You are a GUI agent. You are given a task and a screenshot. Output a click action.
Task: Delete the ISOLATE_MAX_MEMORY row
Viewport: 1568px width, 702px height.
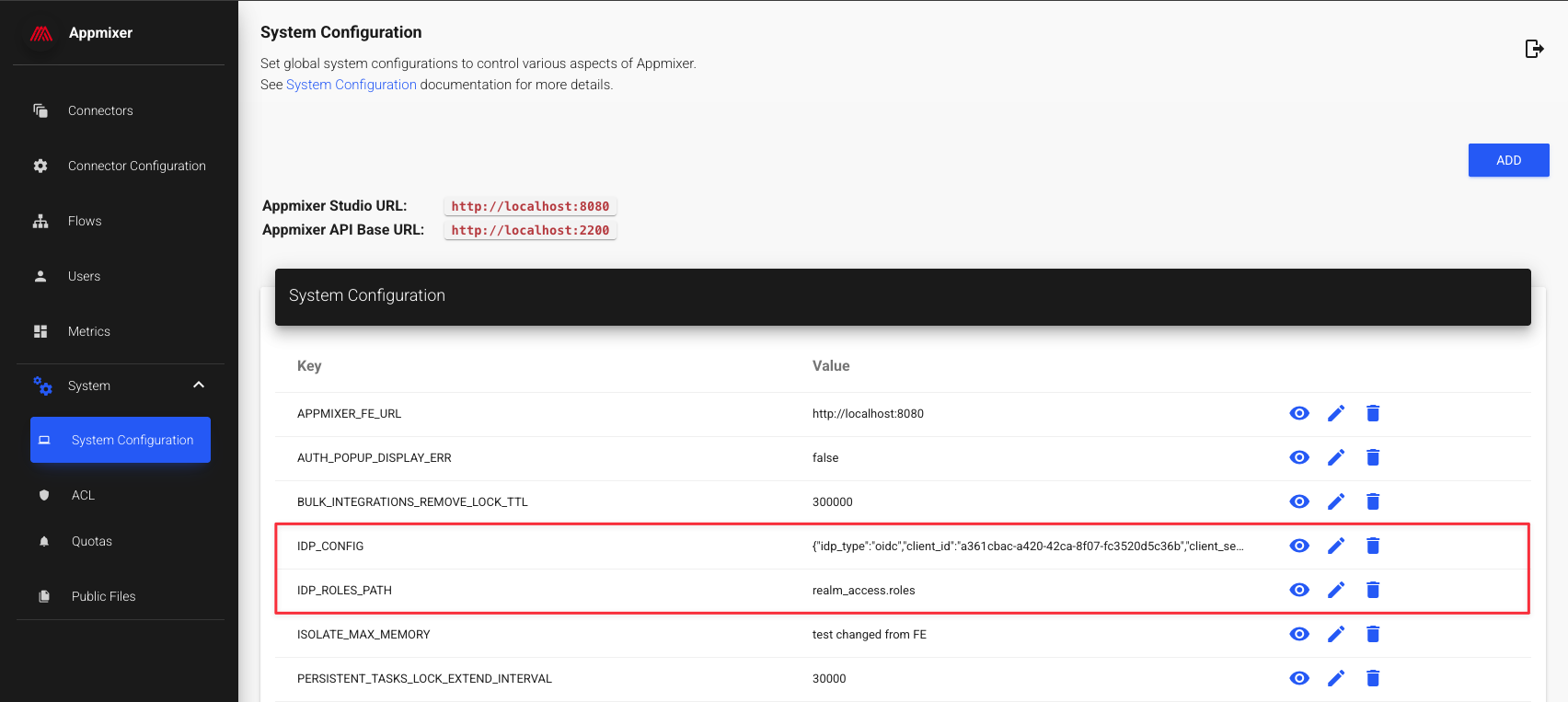pyautogui.click(x=1373, y=634)
